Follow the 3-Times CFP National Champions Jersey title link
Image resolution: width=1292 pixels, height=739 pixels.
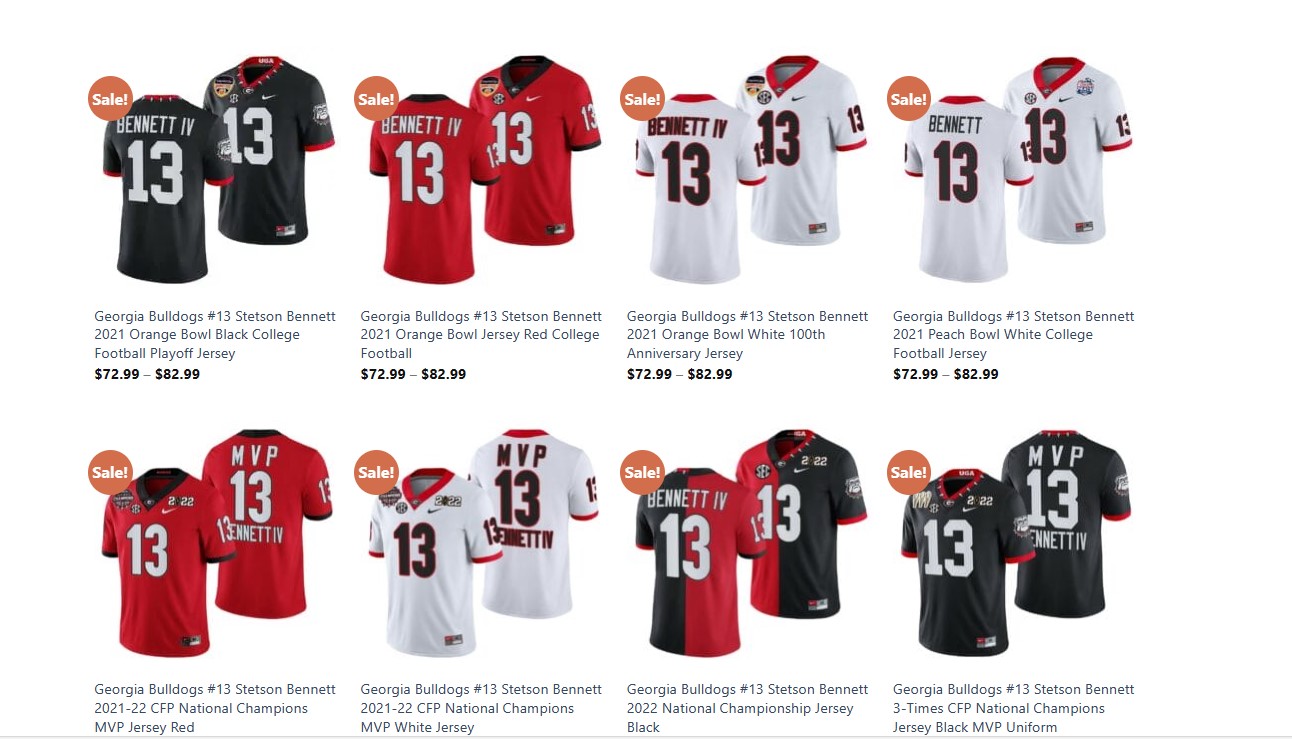(x=1013, y=708)
